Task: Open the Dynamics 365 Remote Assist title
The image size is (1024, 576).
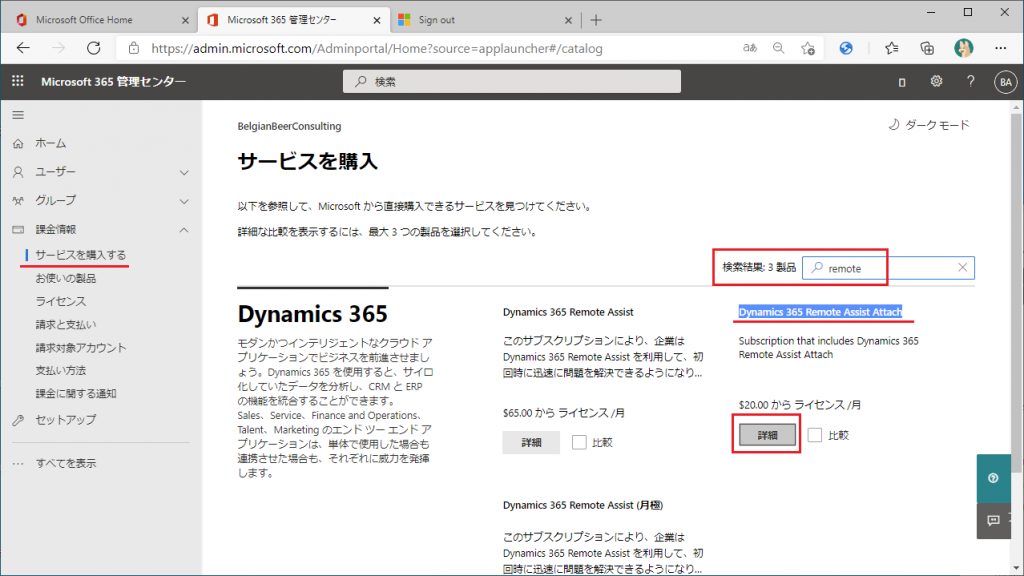Action: pyautogui.click(x=568, y=312)
